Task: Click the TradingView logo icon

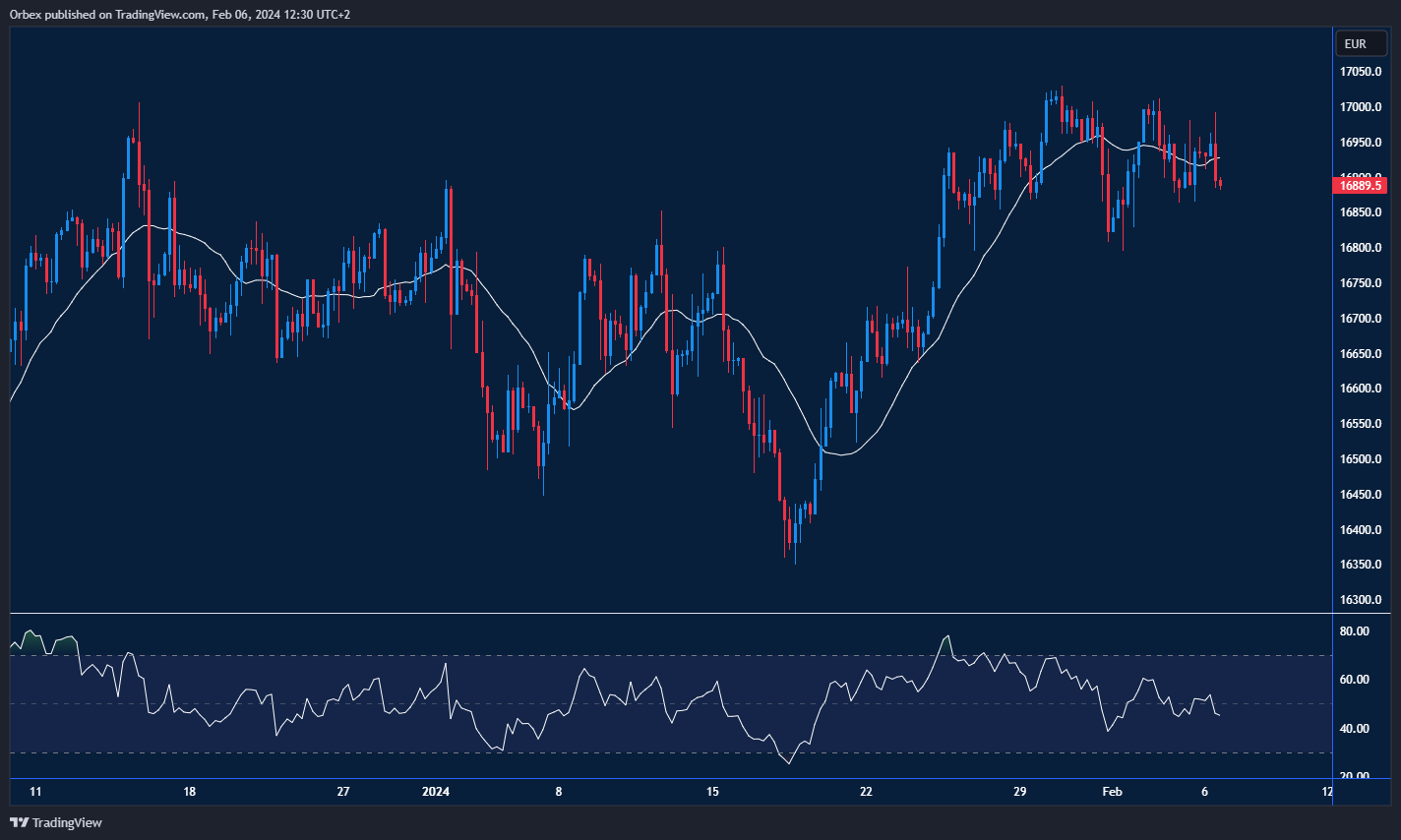Action: tap(19, 822)
